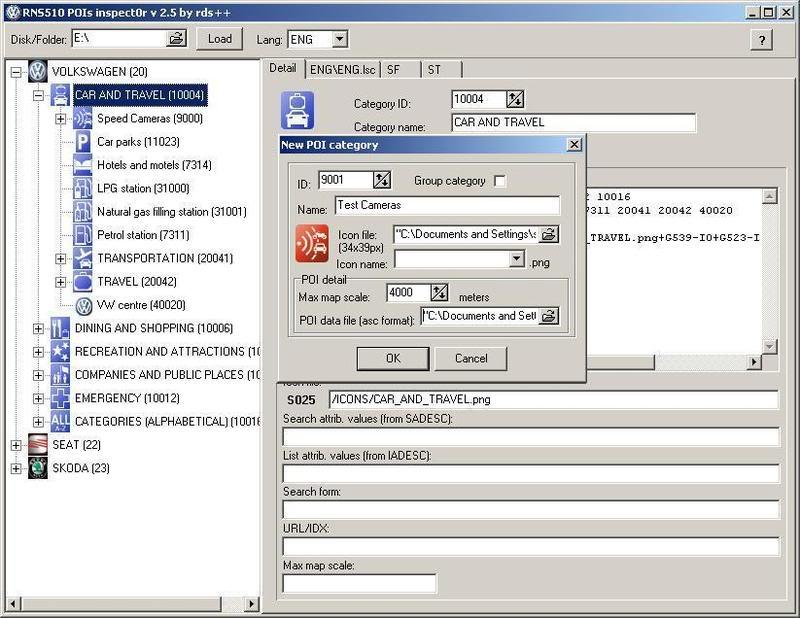Click the text area vertical scroll up arrow

pyautogui.click(x=770, y=195)
